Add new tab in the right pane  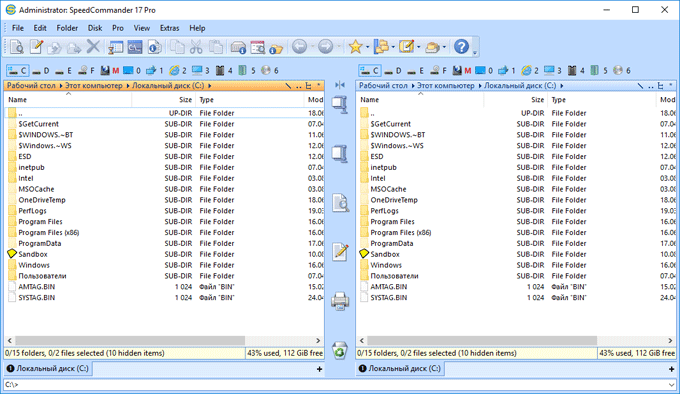pos(671,369)
